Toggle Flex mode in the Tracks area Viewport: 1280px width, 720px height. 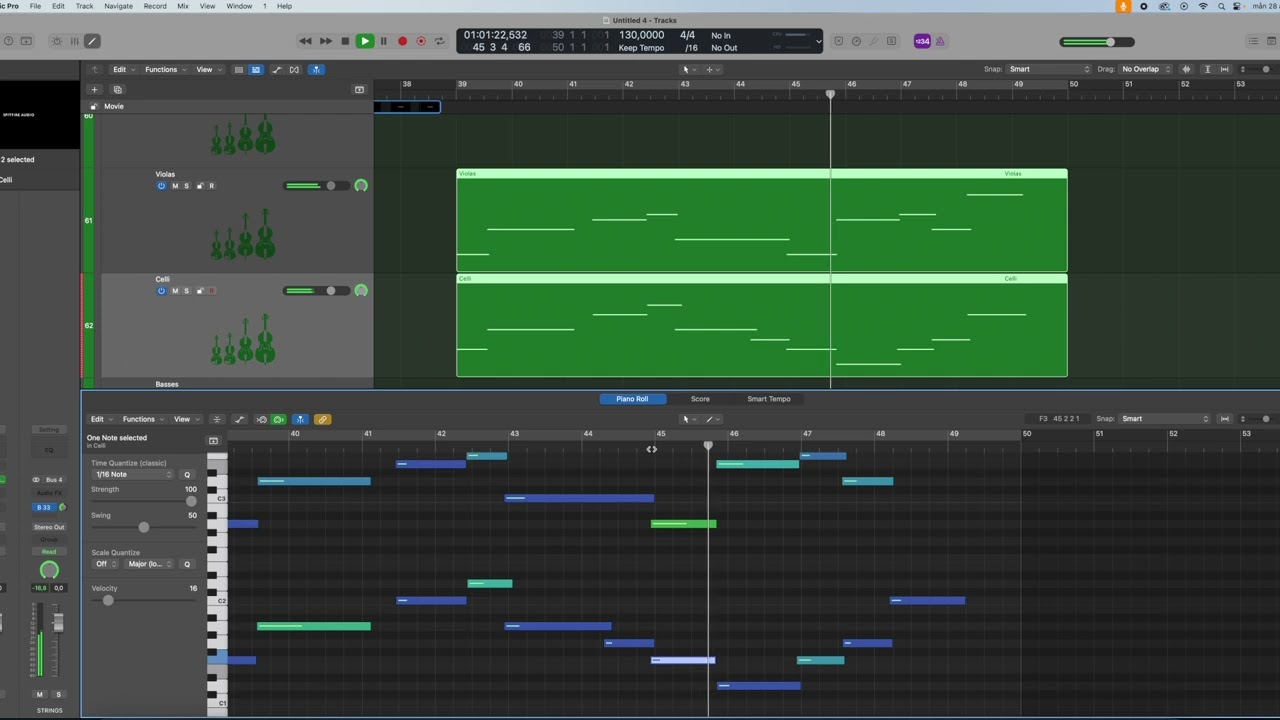point(295,70)
